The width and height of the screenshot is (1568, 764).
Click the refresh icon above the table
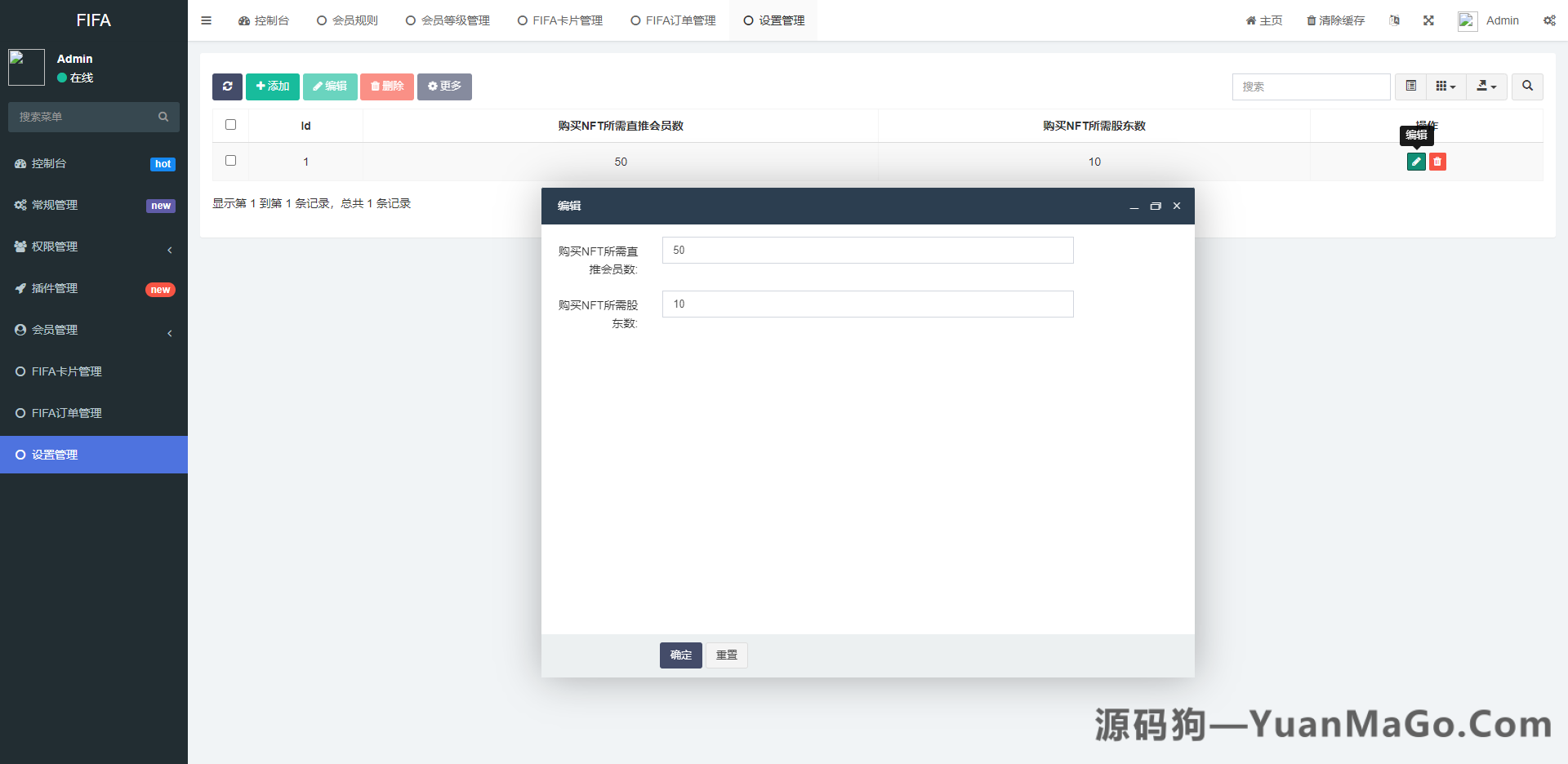coord(227,87)
